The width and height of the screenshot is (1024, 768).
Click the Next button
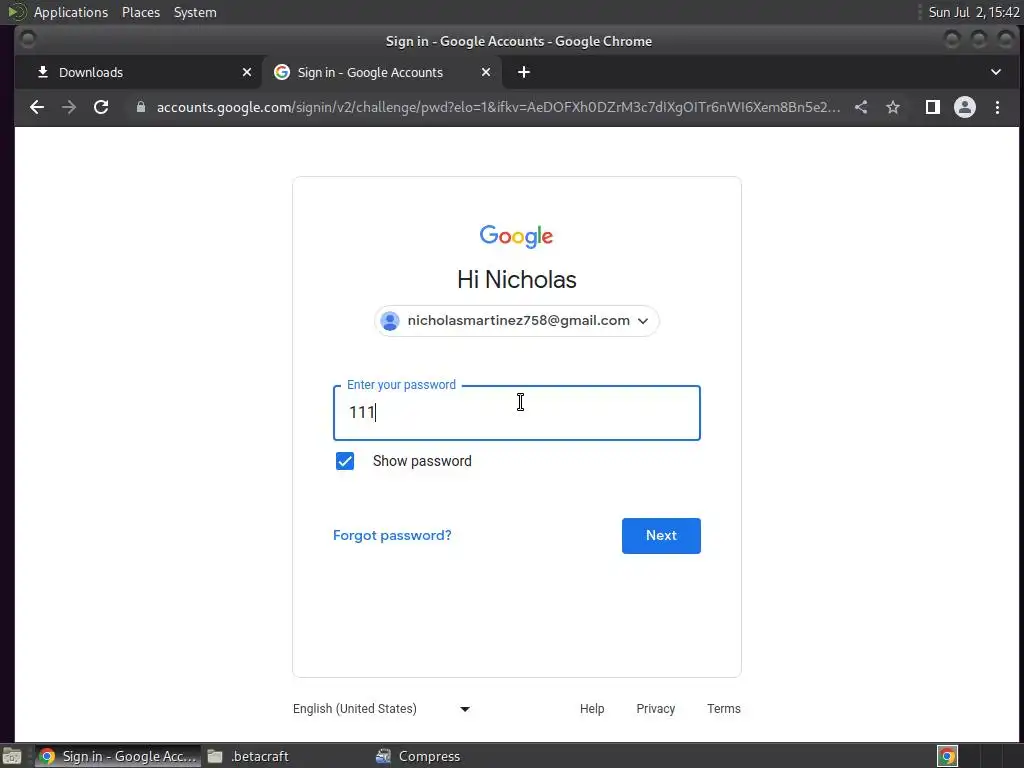click(661, 536)
